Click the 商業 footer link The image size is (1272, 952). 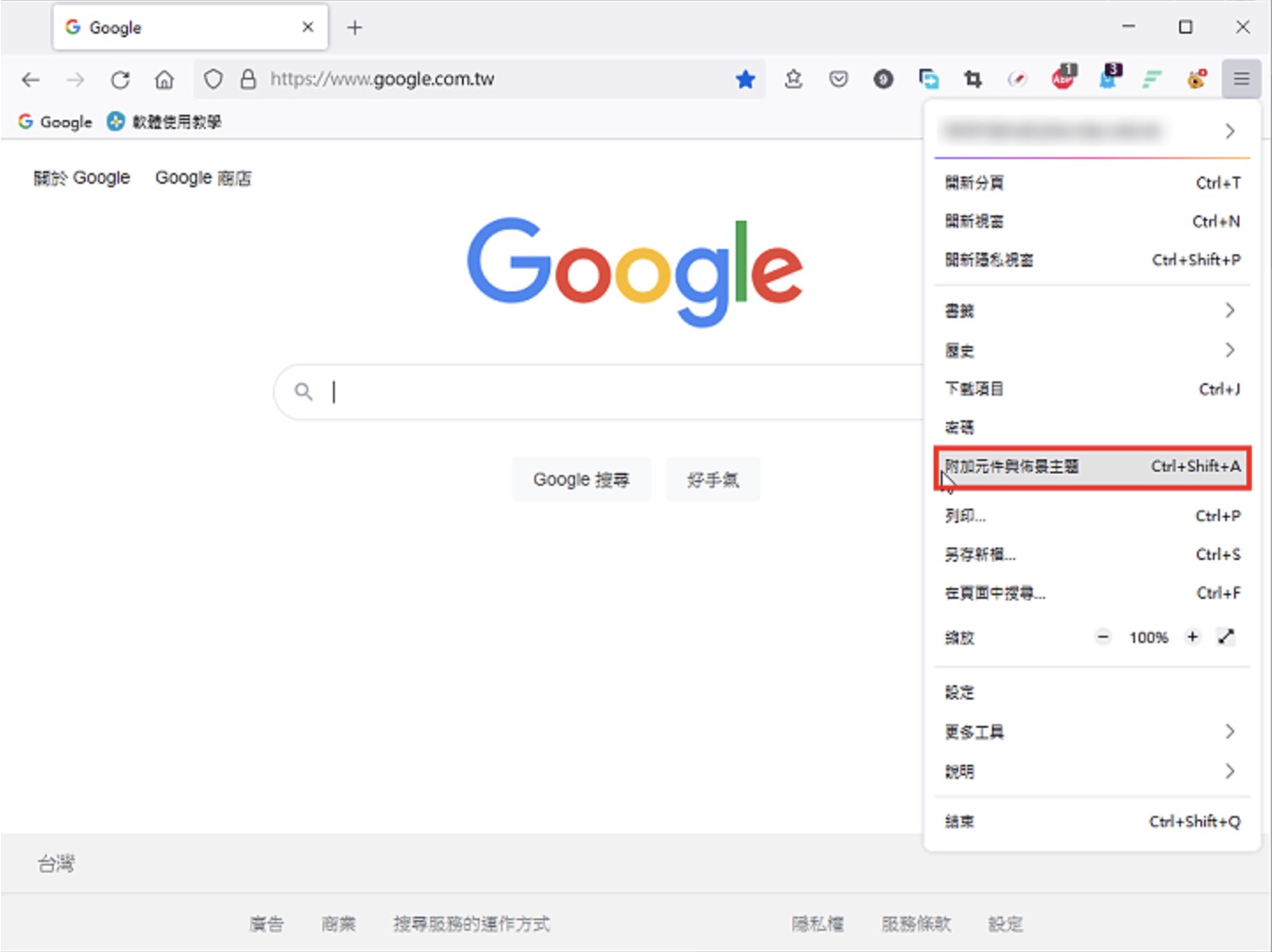tap(338, 924)
